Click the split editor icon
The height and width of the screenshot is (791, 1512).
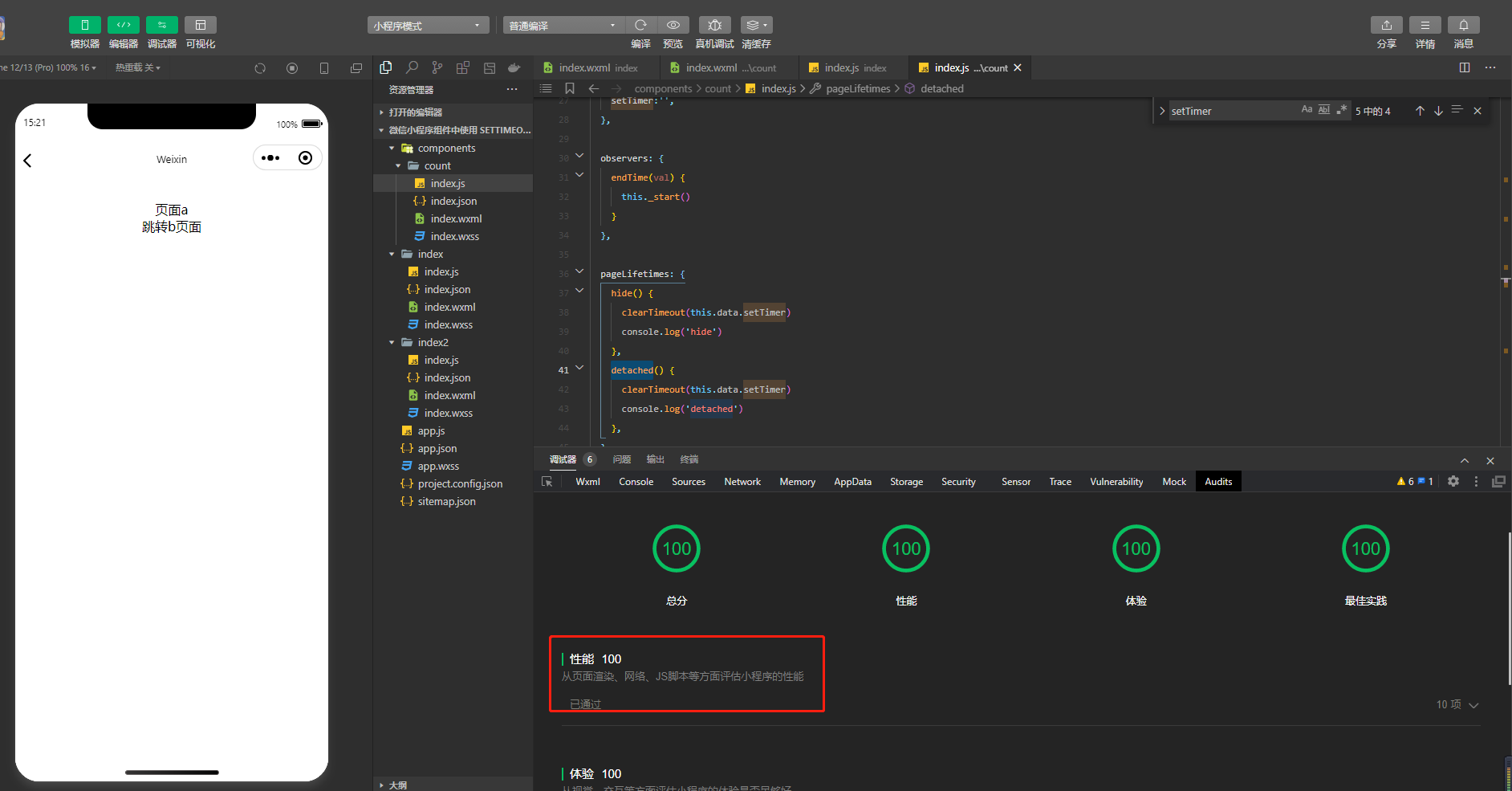[x=1465, y=67]
